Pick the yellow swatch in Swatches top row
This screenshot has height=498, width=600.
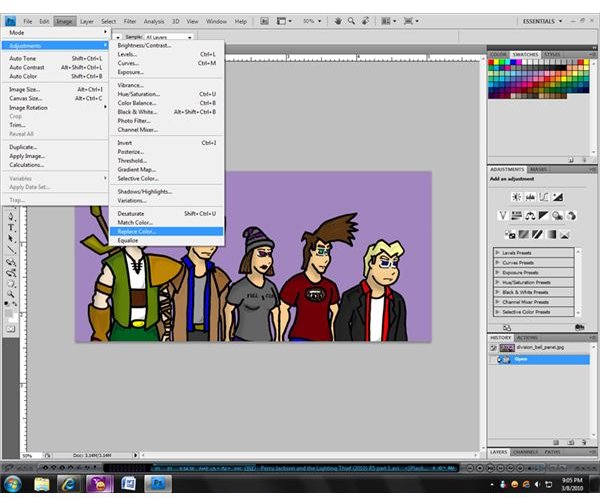tap(497, 62)
